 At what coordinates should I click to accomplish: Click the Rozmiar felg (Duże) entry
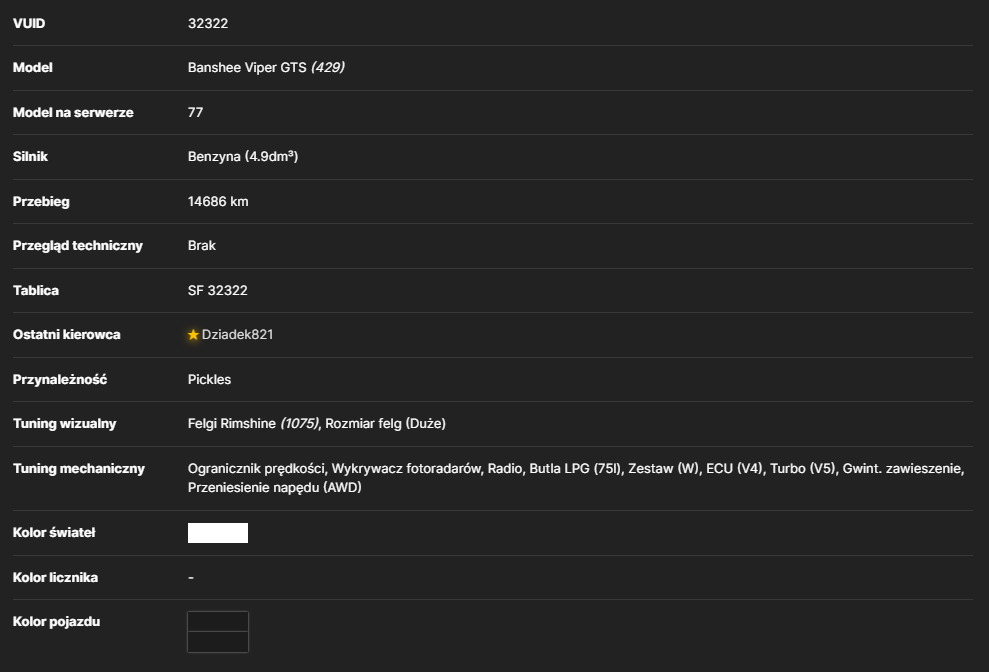385,424
